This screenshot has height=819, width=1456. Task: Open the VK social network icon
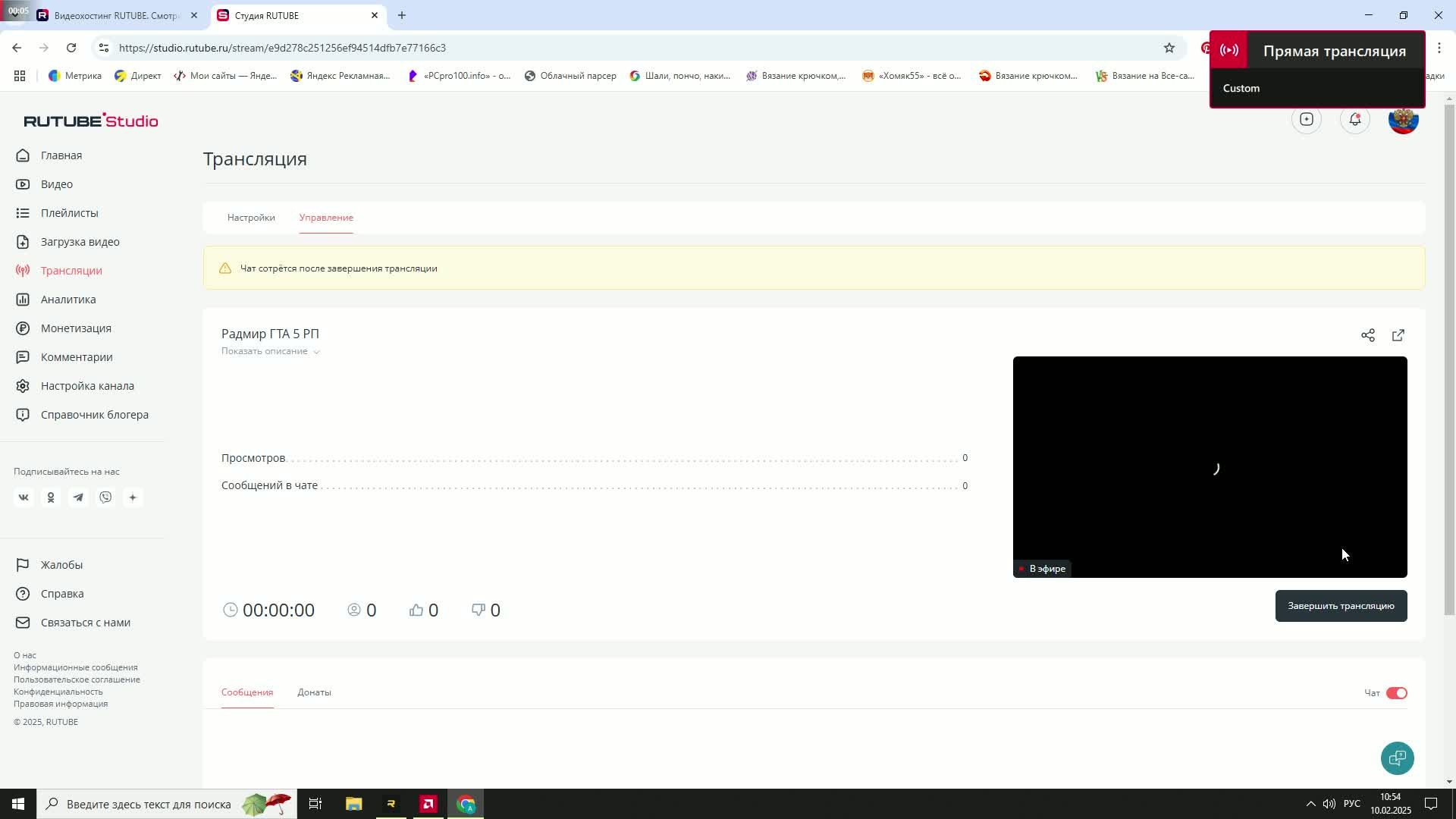pos(24,497)
